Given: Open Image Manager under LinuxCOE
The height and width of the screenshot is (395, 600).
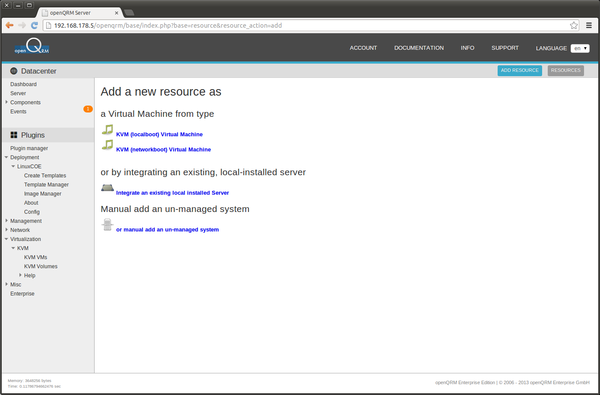Looking at the screenshot, I should pos(42,194).
